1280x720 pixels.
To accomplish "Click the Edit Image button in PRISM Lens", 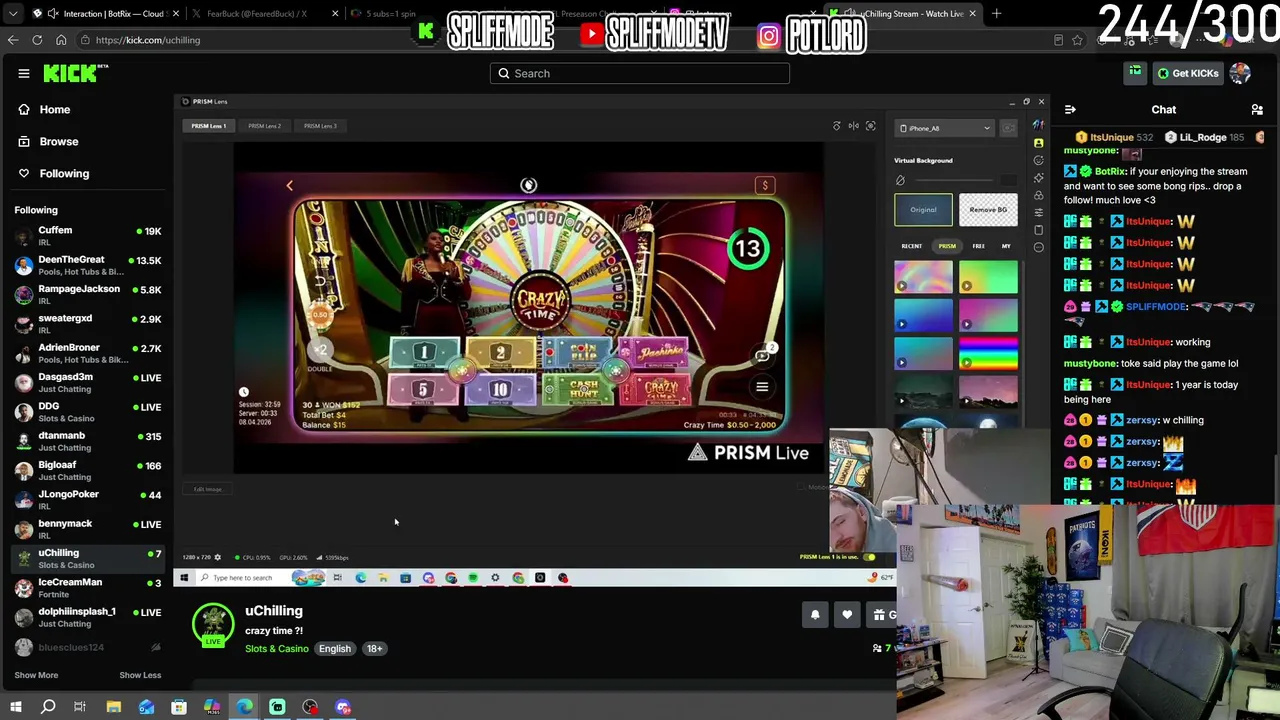I will pos(208,489).
